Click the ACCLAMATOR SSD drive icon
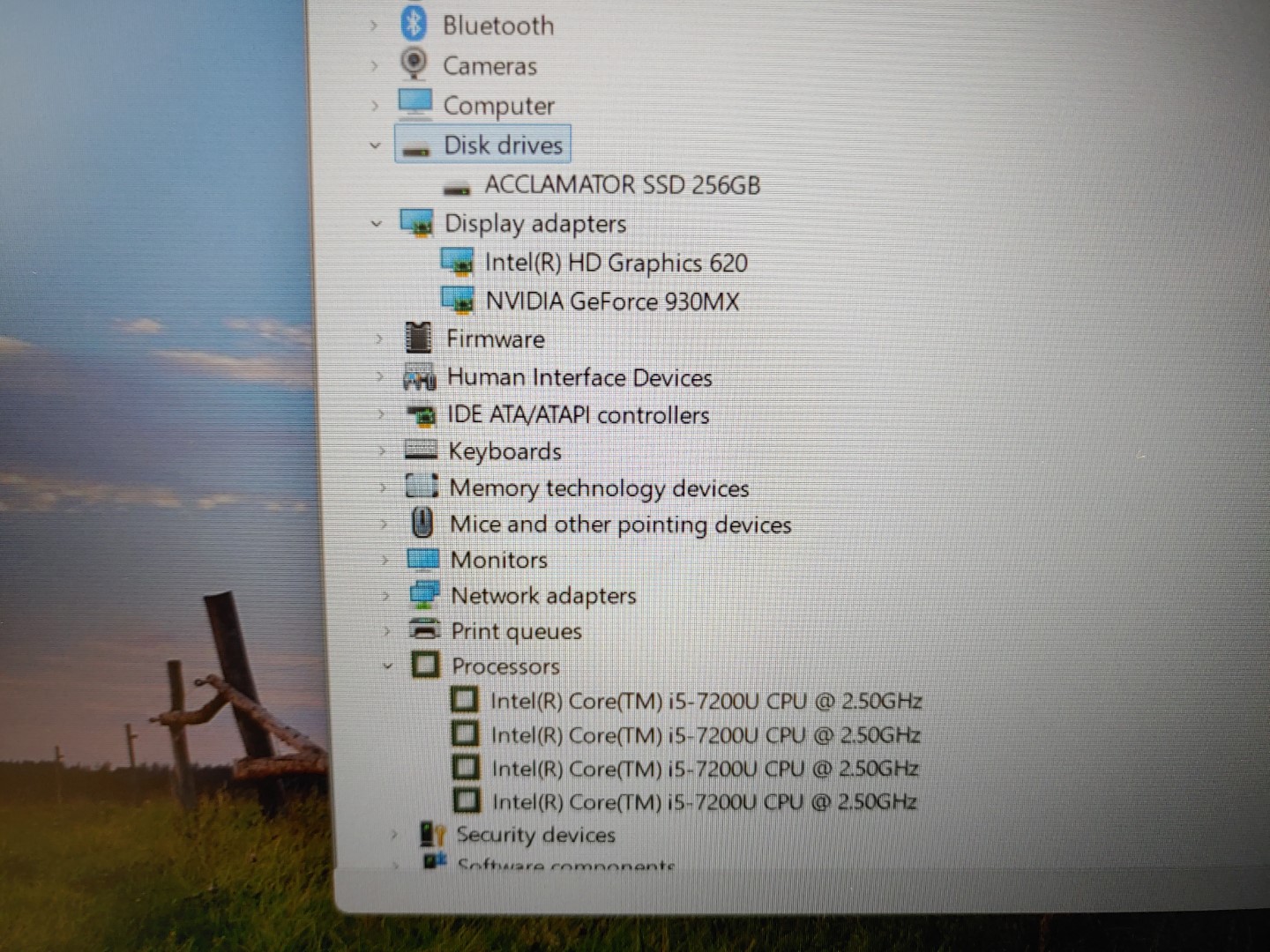Screen dimensions: 1270x952 coord(457,188)
